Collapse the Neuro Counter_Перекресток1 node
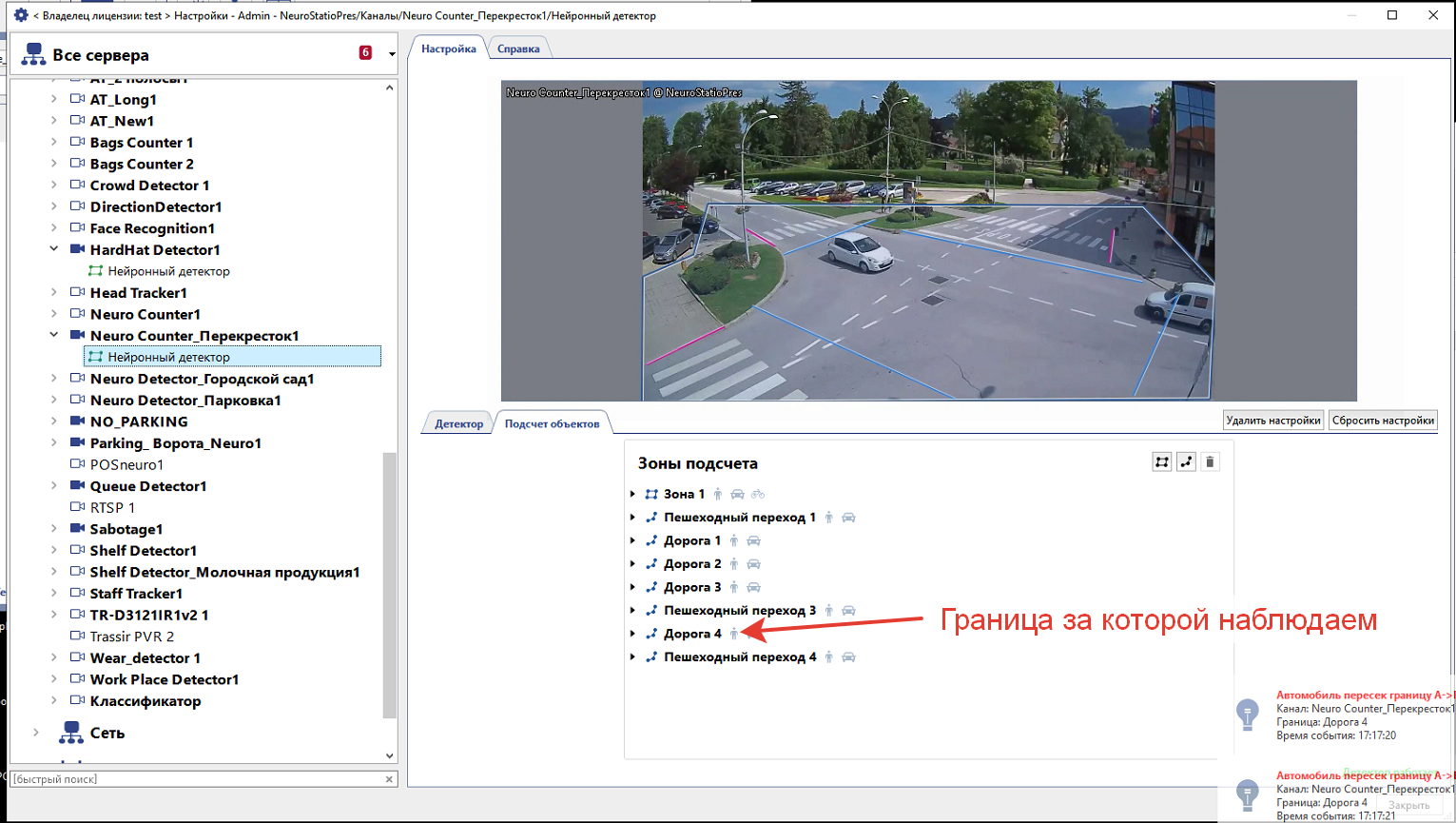The height and width of the screenshot is (823, 1456). coord(54,335)
